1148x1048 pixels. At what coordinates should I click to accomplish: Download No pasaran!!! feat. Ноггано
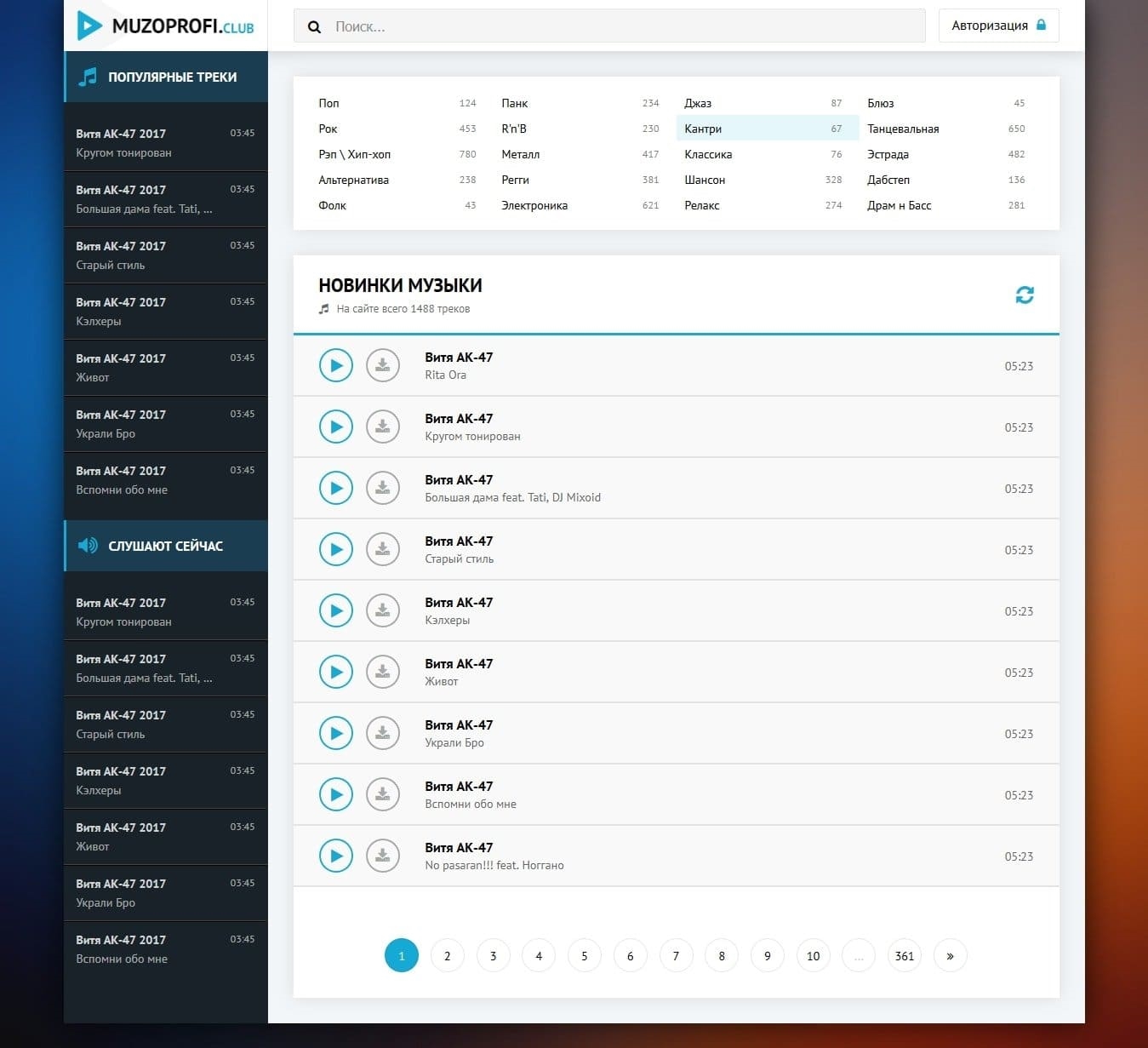point(383,856)
